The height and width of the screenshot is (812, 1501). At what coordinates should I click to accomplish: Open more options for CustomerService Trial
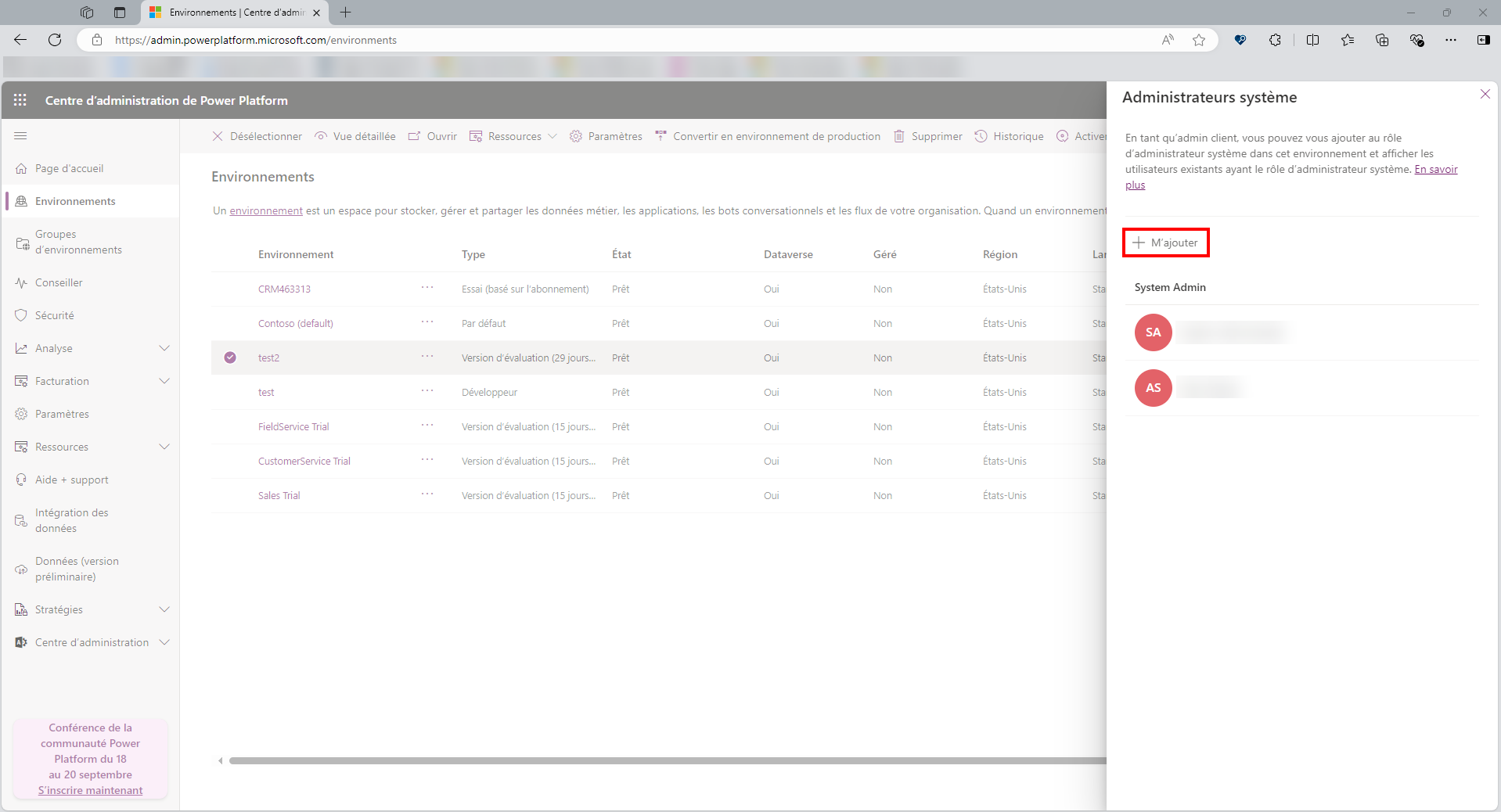[x=427, y=459]
